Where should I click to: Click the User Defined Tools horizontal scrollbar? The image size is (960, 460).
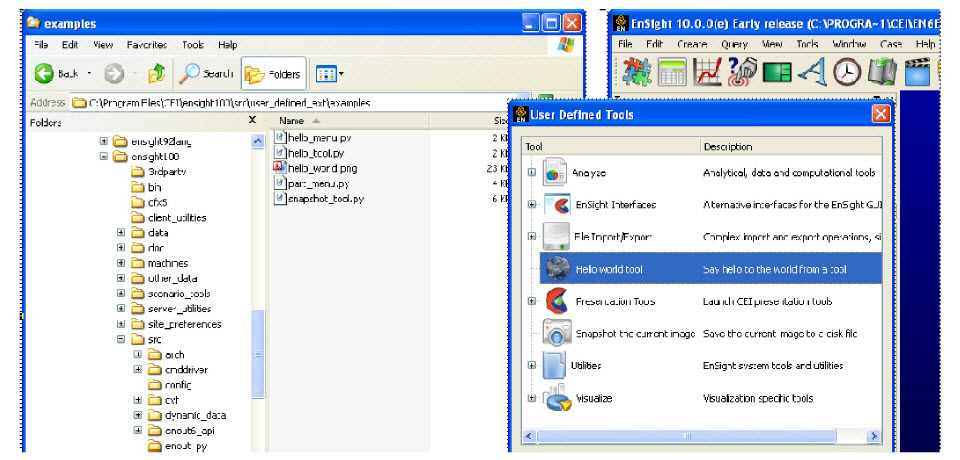[701, 436]
